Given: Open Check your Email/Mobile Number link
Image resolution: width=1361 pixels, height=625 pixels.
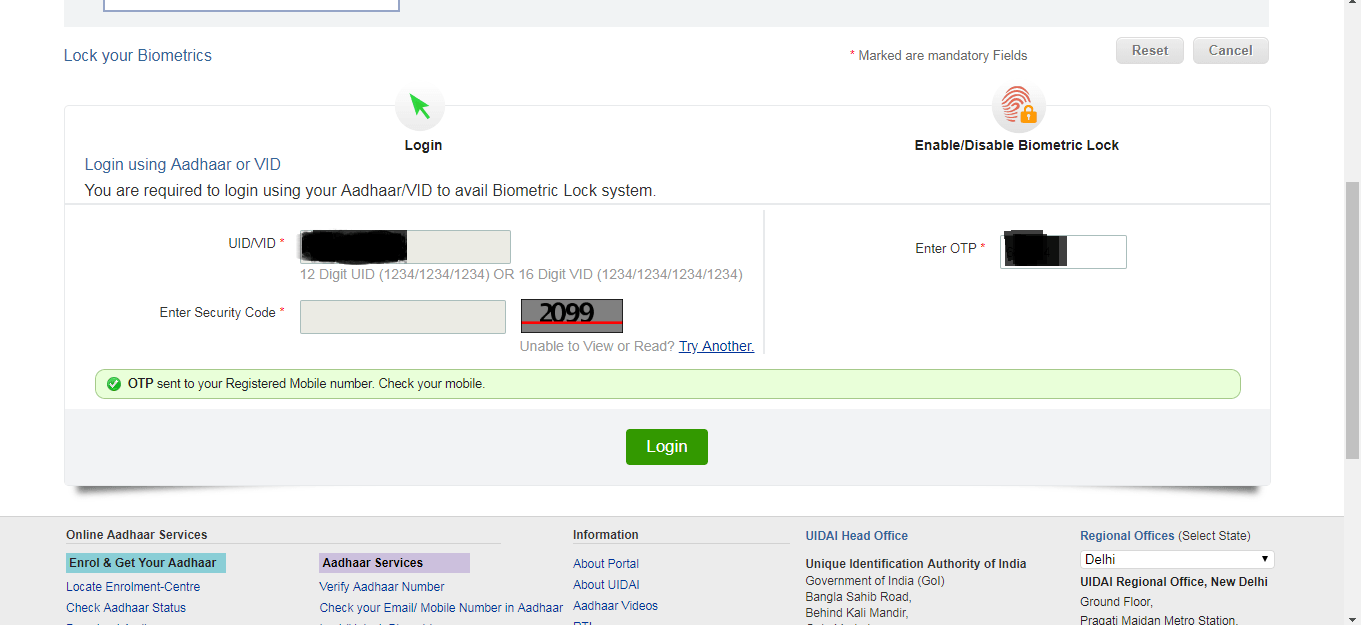Looking at the screenshot, I should click(441, 608).
